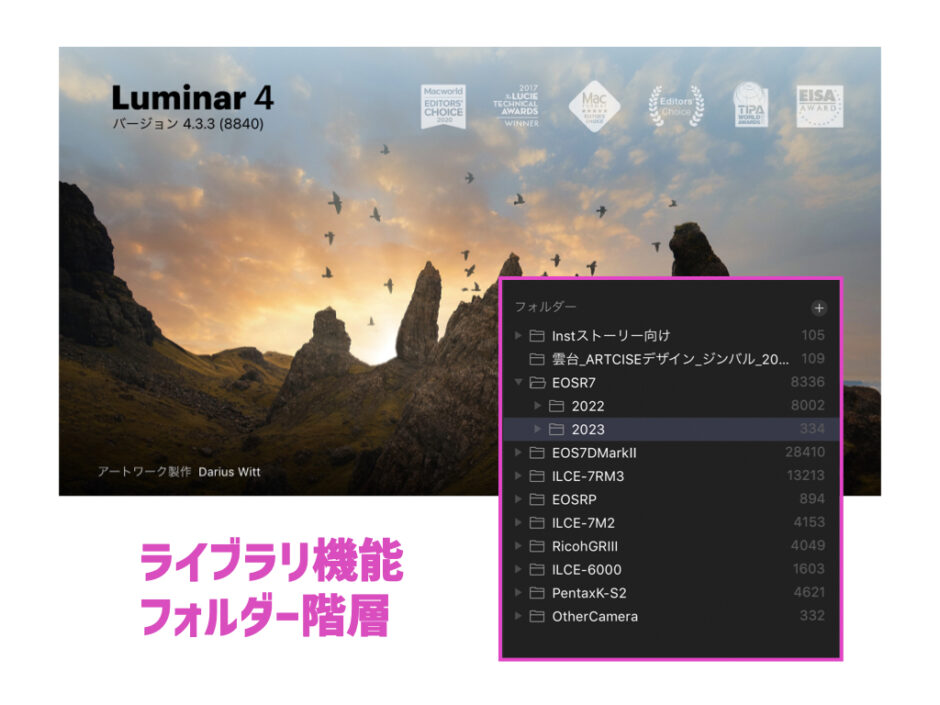Collapse the EOSR7 folder
Screen dimensions: 940x705
tap(518, 382)
